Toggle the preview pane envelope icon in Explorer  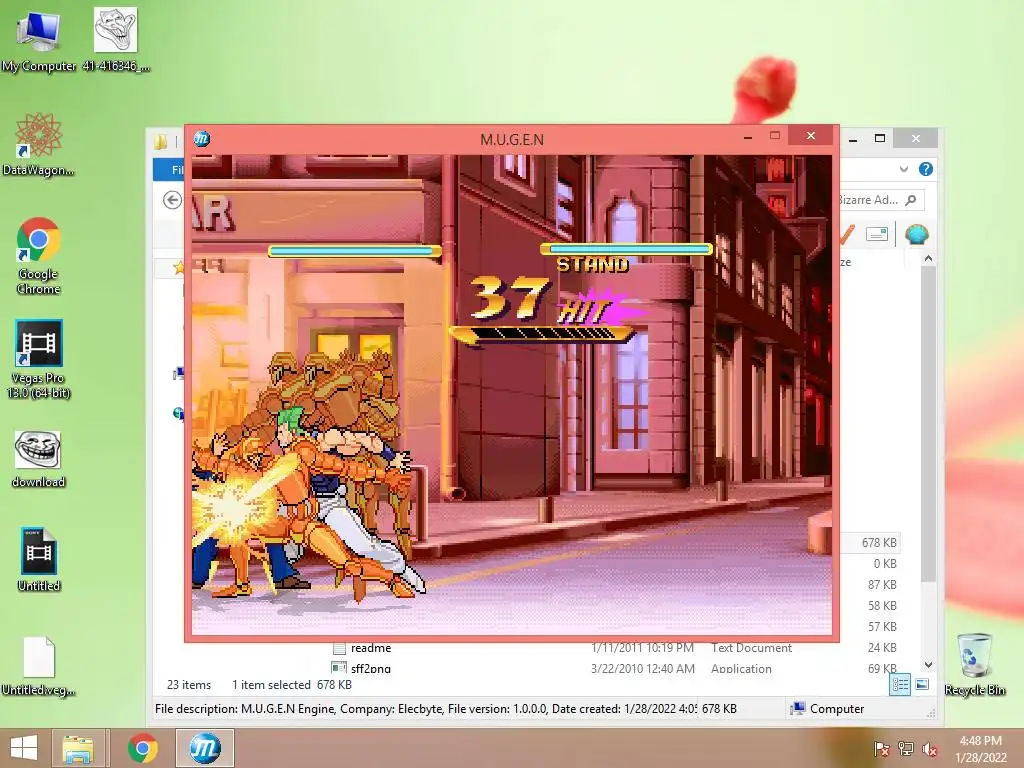876,234
